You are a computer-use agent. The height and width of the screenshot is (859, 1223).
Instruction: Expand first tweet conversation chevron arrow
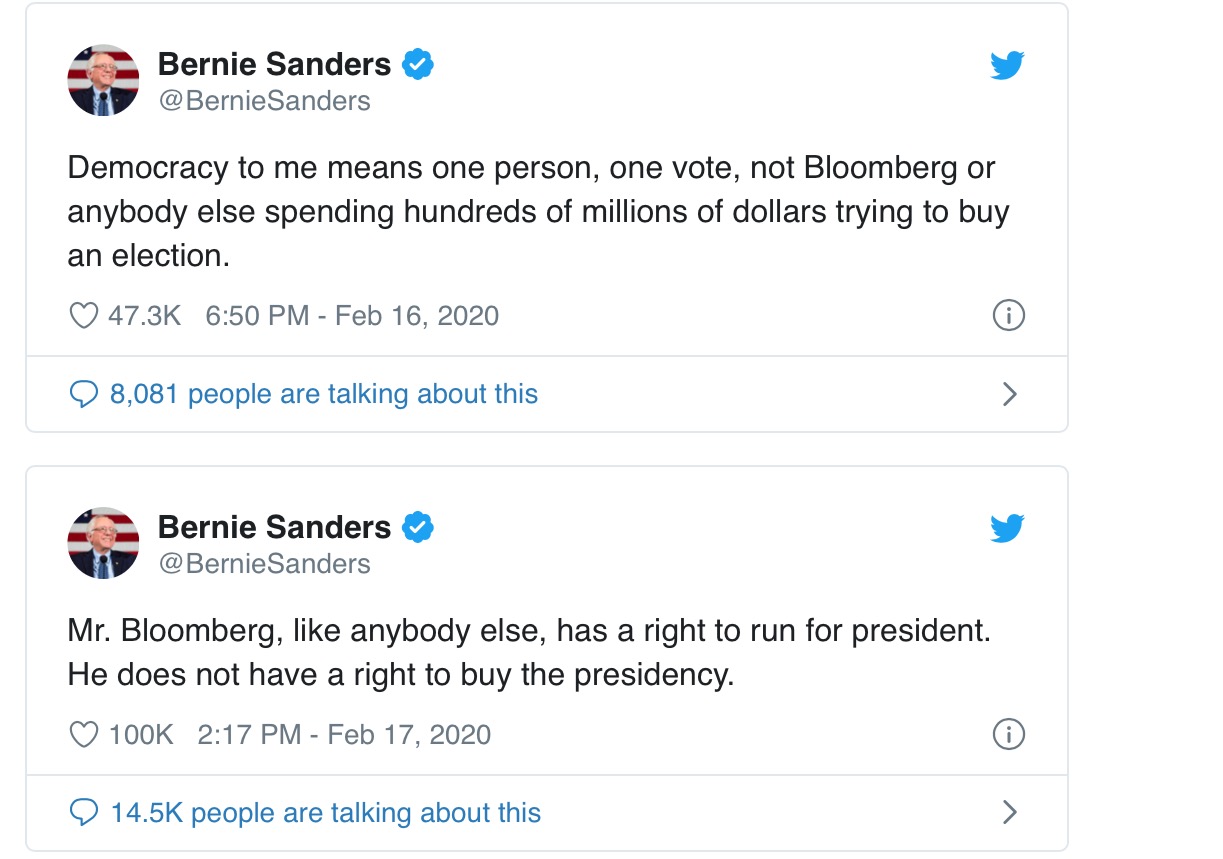pyautogui.click(x=1009, y=394)
